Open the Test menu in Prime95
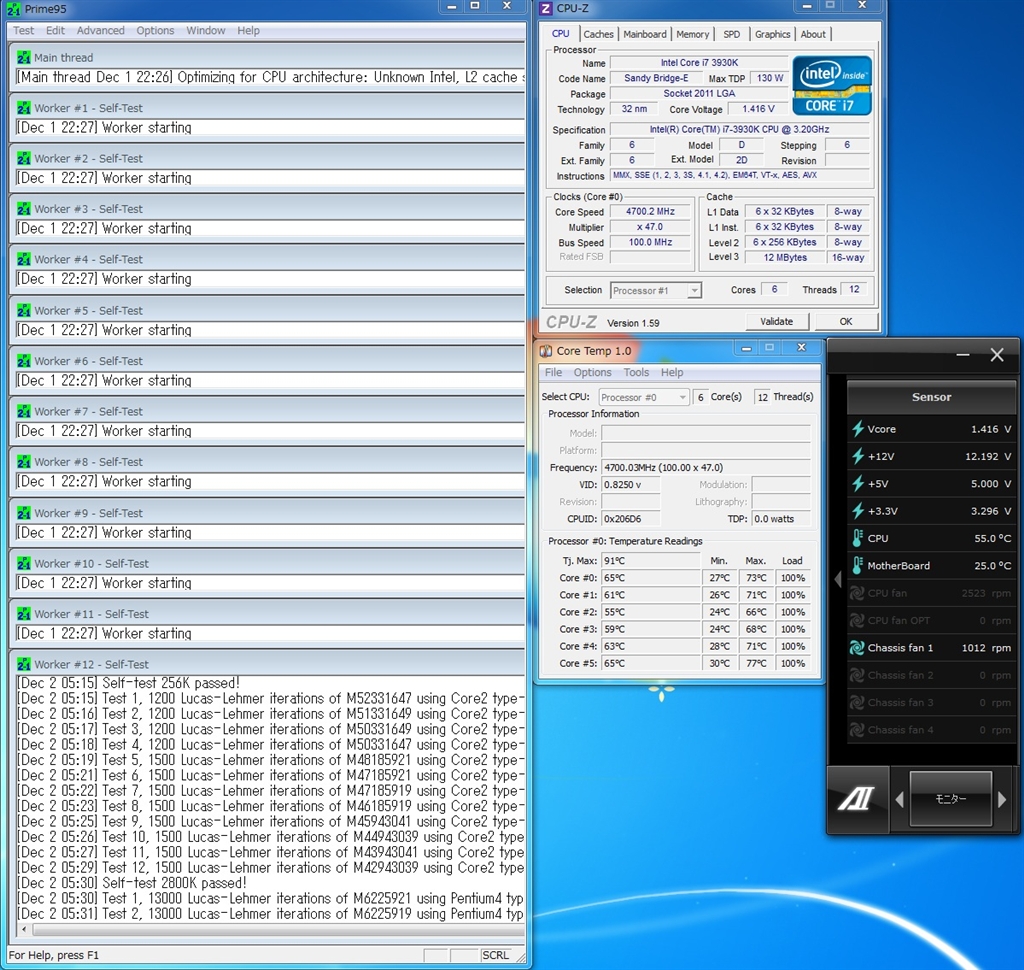Viewport: 1024px width, 970px height. click(24, 30)
